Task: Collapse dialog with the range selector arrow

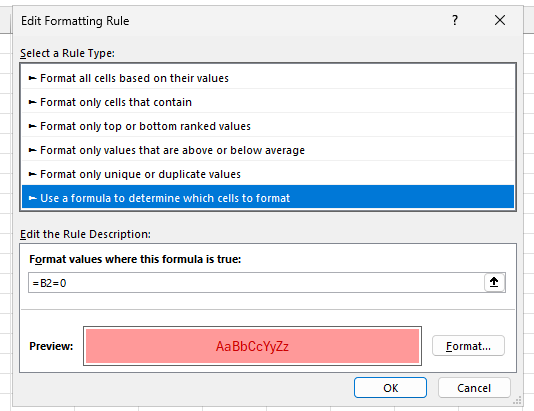Action: (x=494, y=282)
